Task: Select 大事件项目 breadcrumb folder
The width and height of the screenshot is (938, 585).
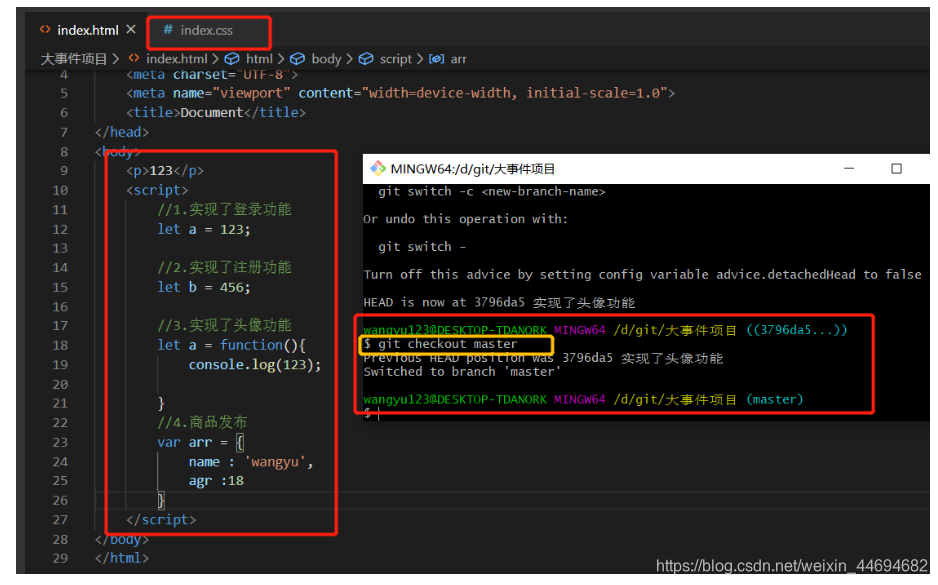Action: point(74,59)
